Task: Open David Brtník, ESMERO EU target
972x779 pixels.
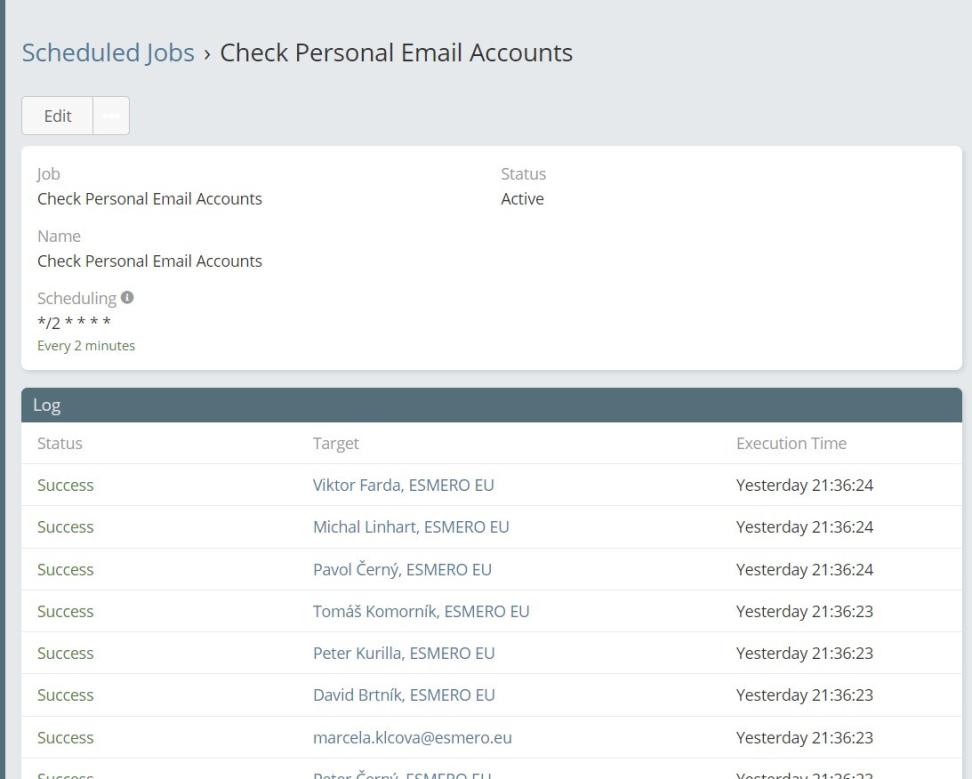Action: [404, 695]
